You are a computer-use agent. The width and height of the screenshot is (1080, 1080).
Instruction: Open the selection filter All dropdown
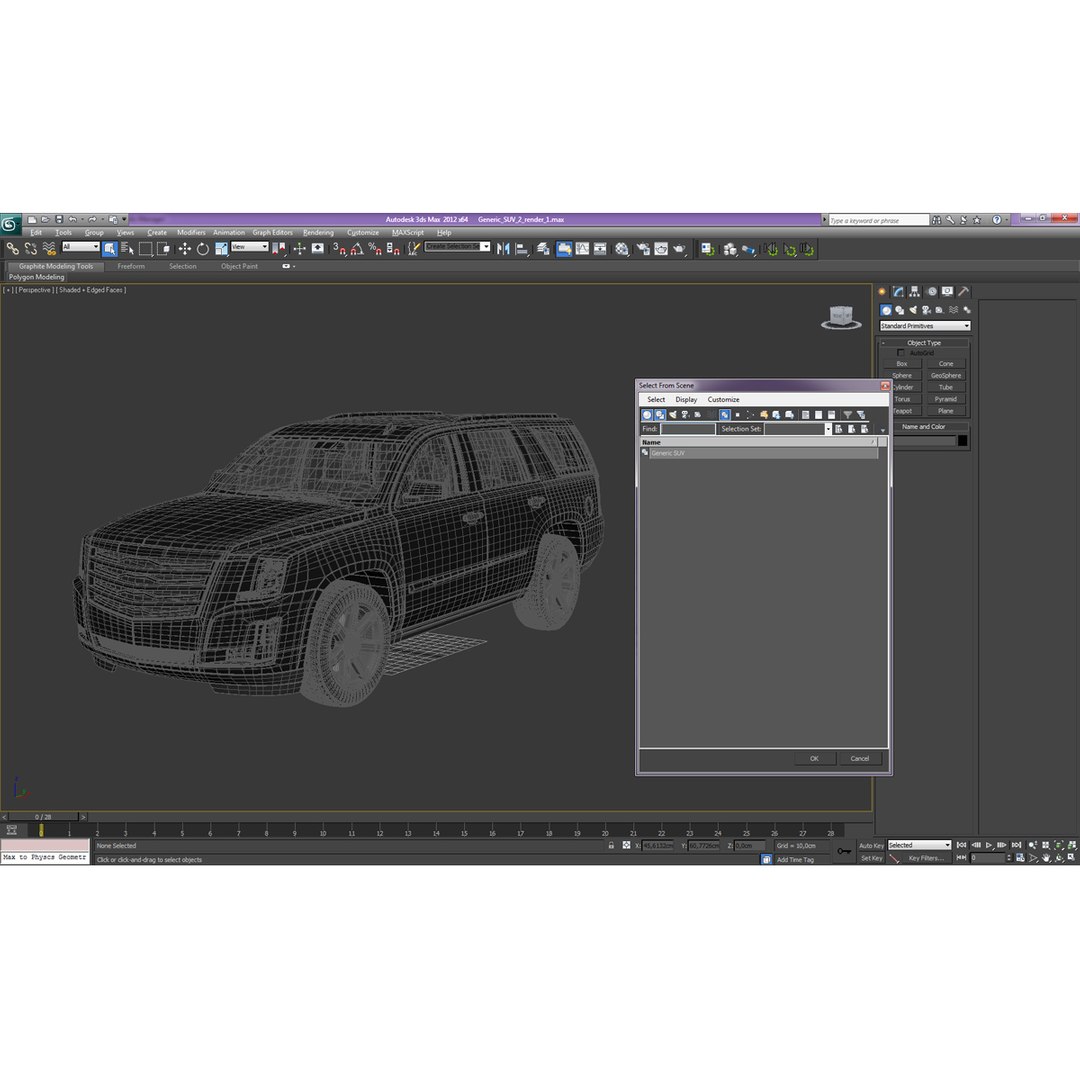click(x=81, y=247)
